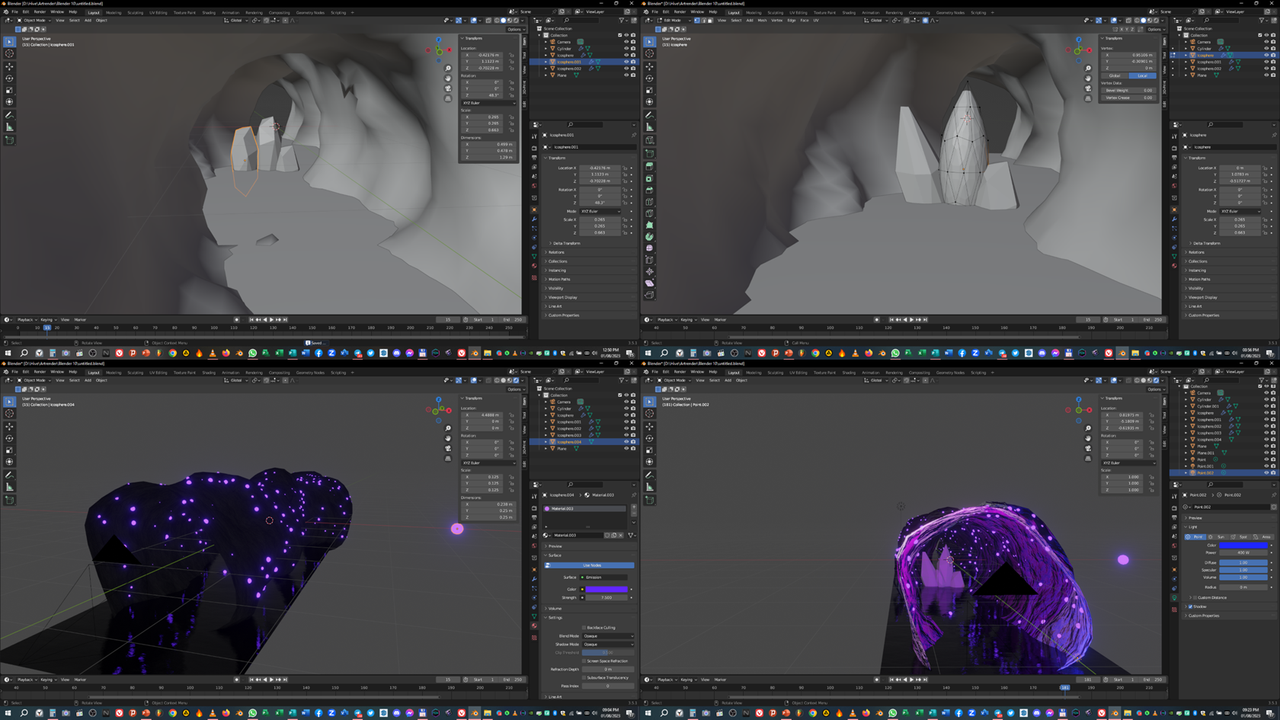Expand Delta Transform panel in Icosphere.001 window
Screen dimensions: 1280x720
(566, 243)
